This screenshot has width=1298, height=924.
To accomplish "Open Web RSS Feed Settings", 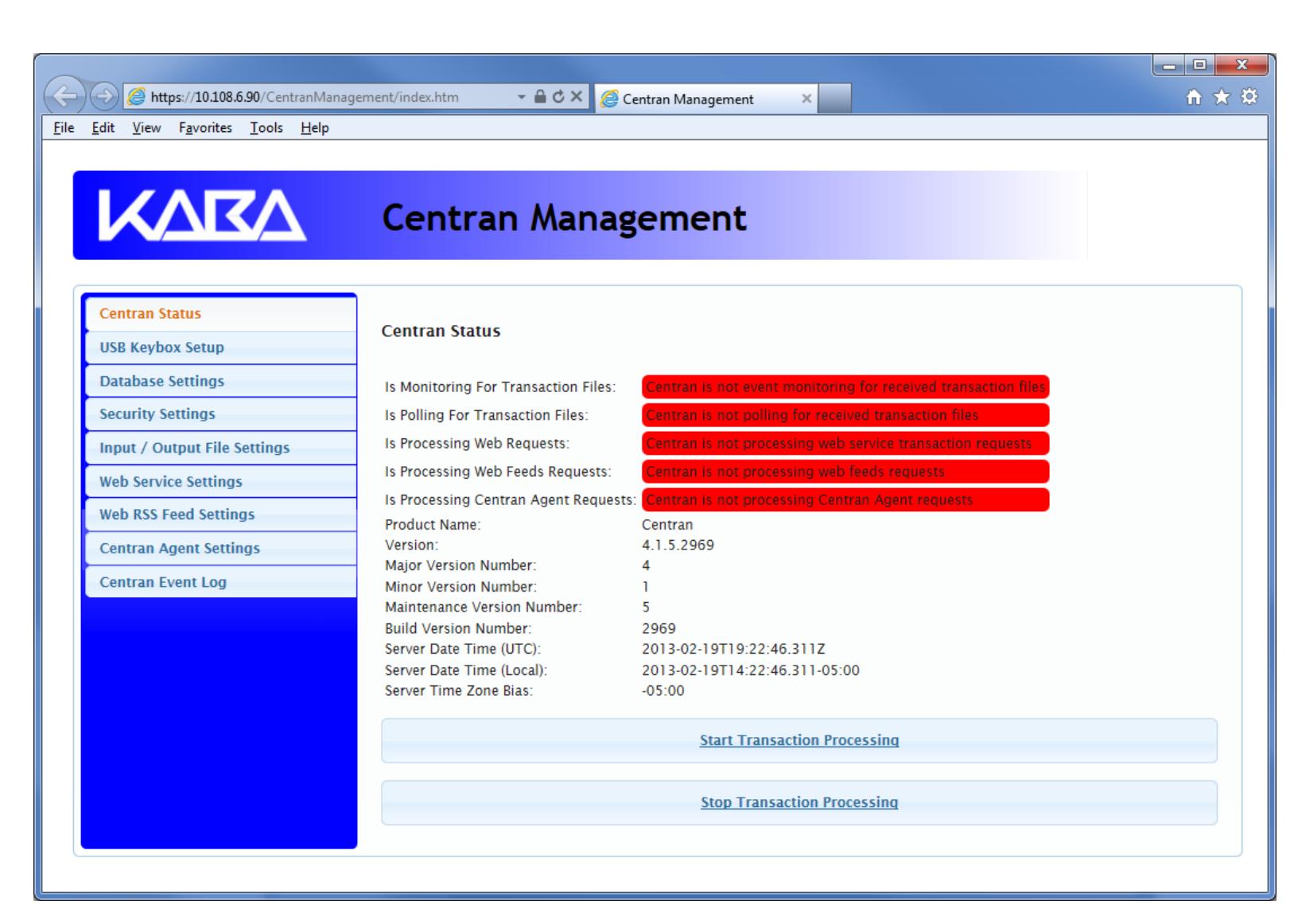I will [220, 514].
